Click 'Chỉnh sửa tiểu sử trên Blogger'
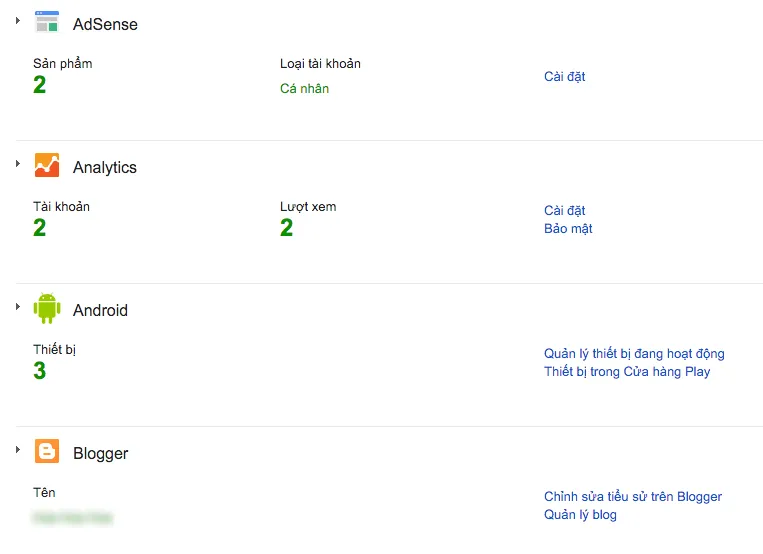 (633, 496)
